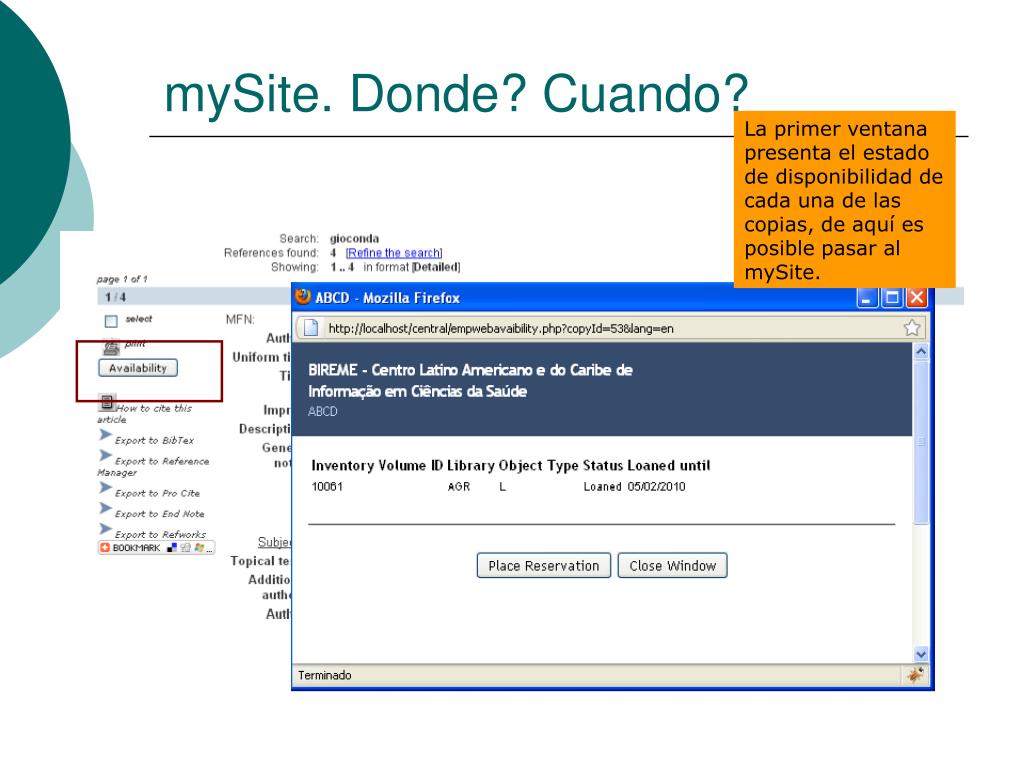Viewport: 1024px width, 768px height.
Task: Select Export to Refworks
Action: [x=160, y=534]
